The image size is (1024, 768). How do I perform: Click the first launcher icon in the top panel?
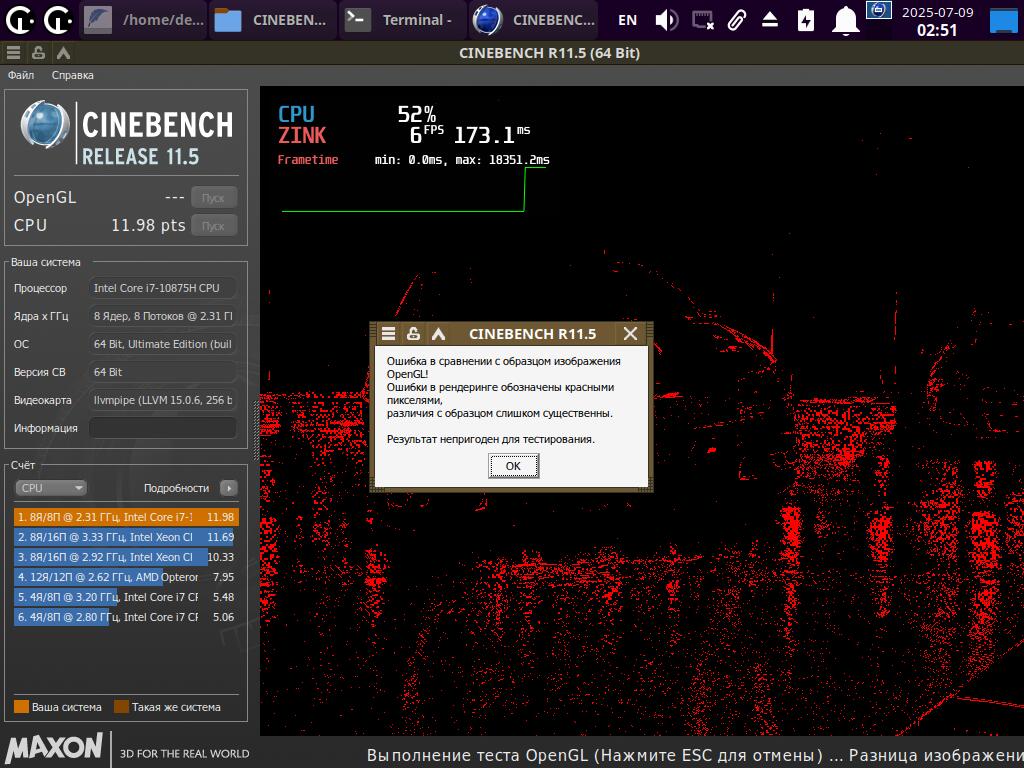[20, 20]
